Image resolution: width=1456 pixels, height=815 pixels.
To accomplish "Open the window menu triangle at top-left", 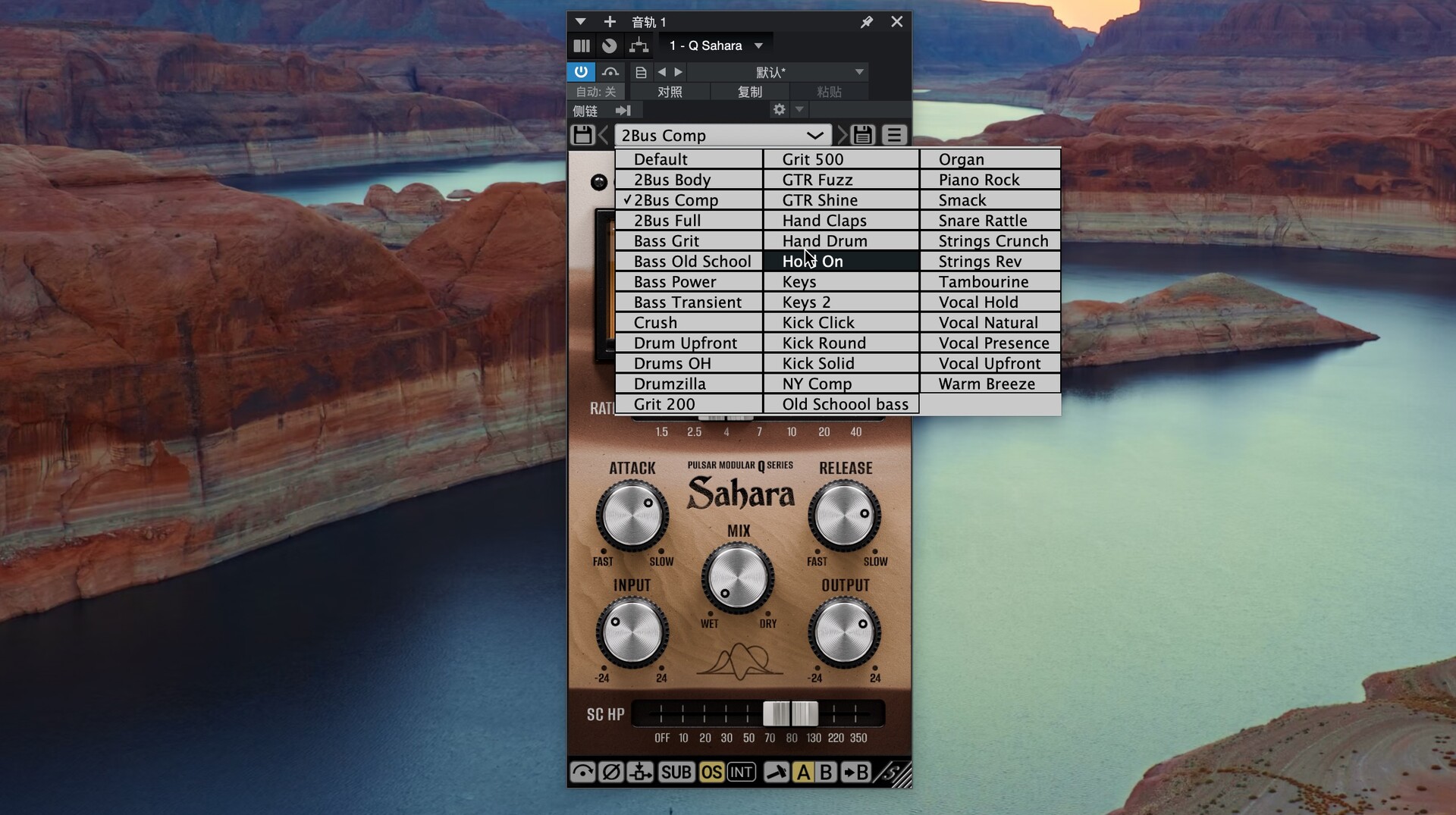I will 580,22.
